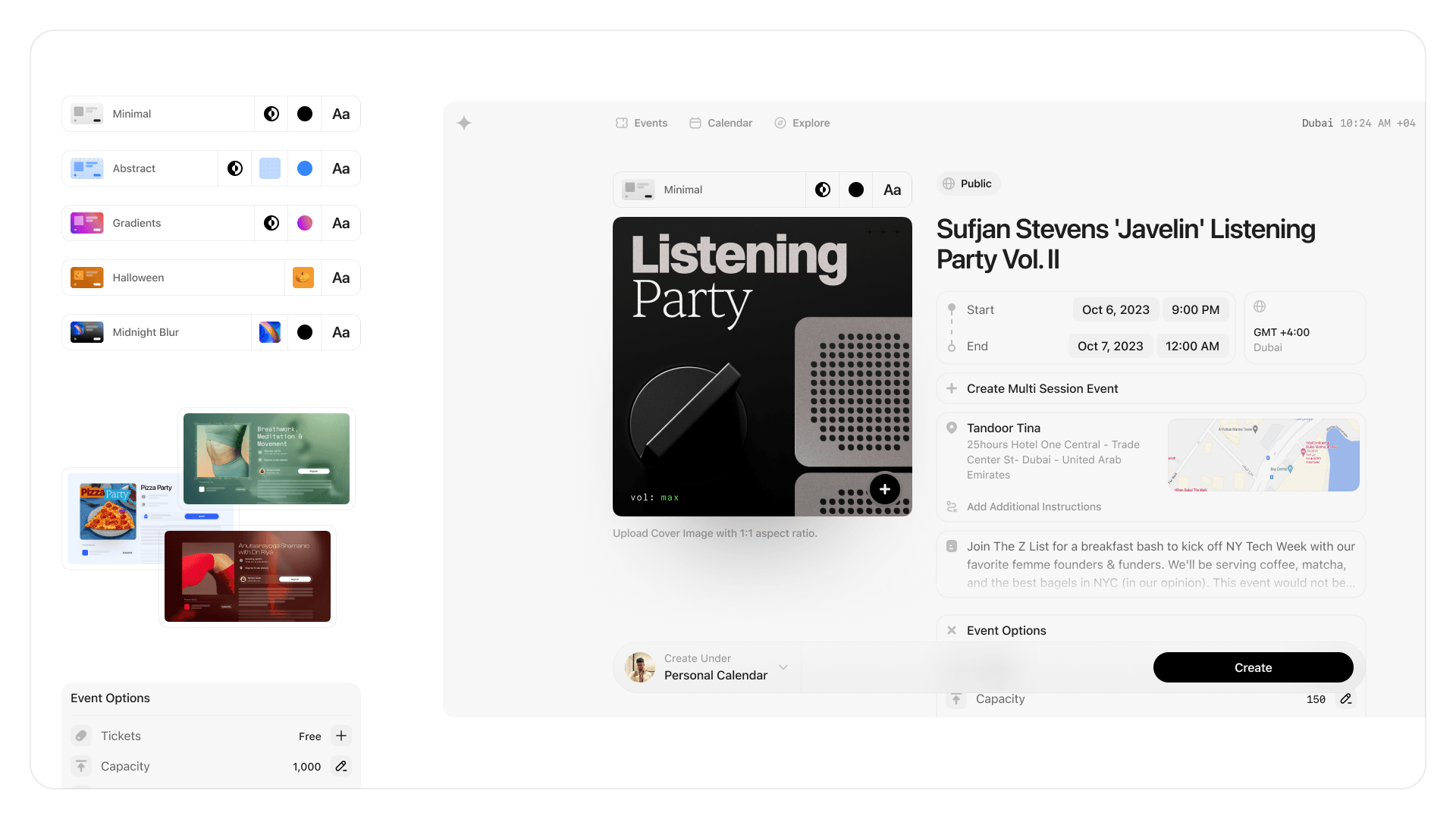
Task: Open GMT +4:00 Dubai timezone selector
Action: point(1304,328)
